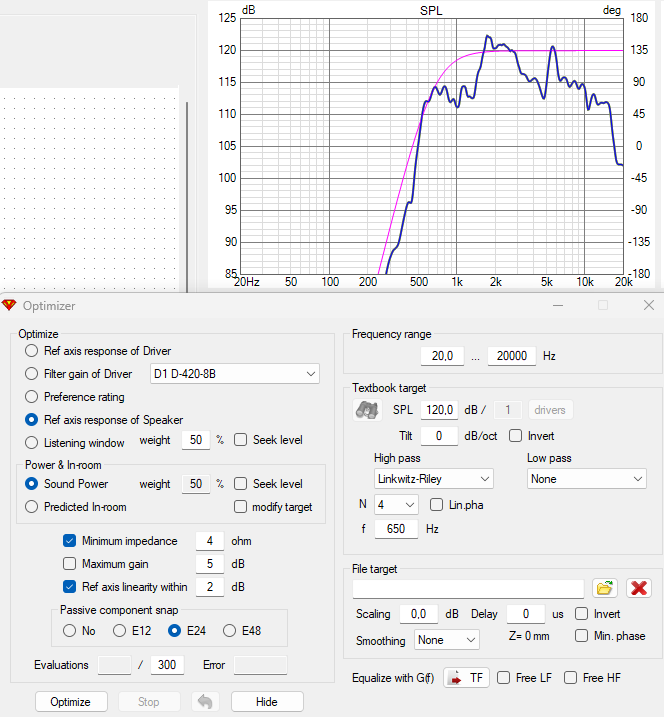Select E24 component snap

click(174, 631)
